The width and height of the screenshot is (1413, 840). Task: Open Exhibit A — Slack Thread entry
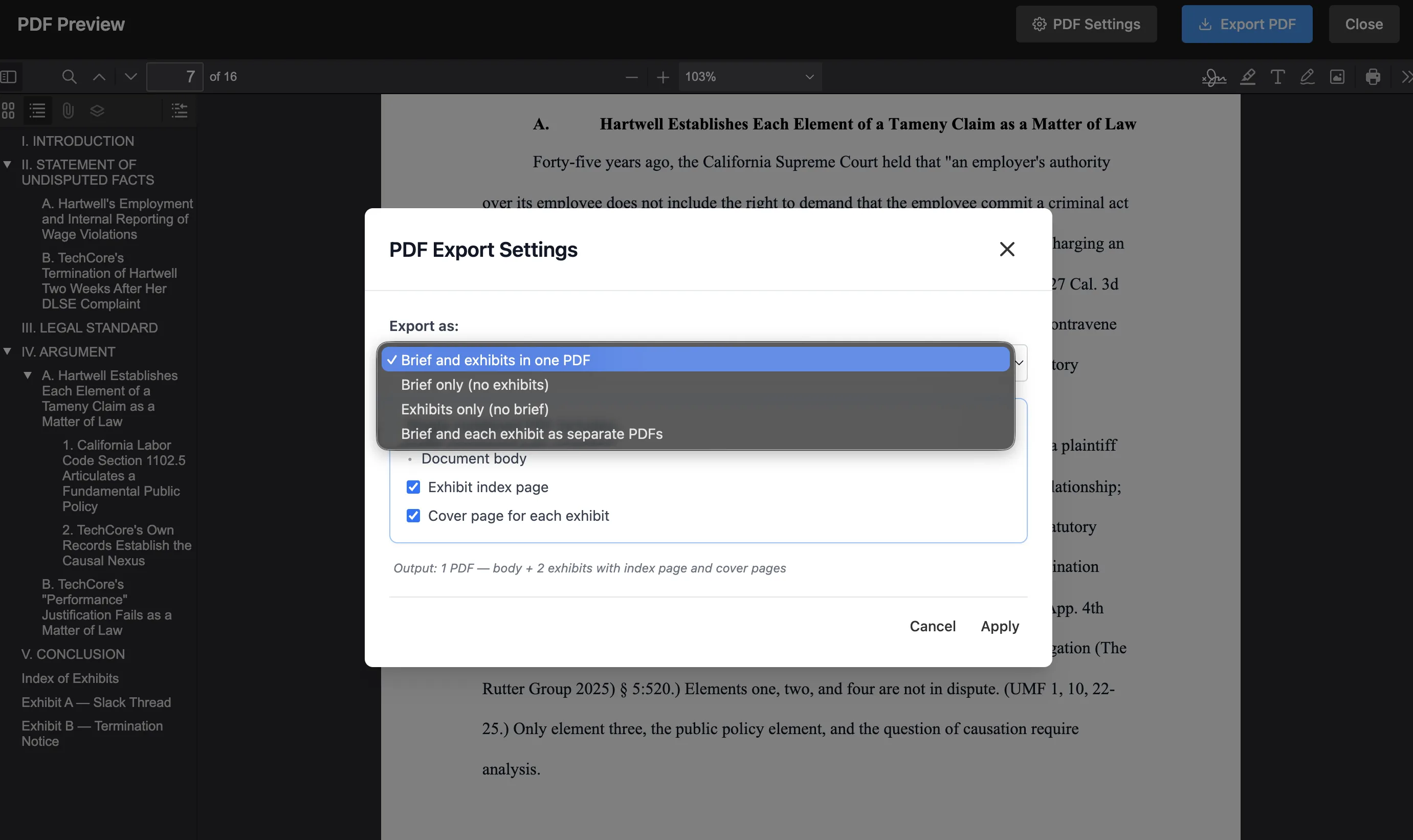click(x=96, y=702)
